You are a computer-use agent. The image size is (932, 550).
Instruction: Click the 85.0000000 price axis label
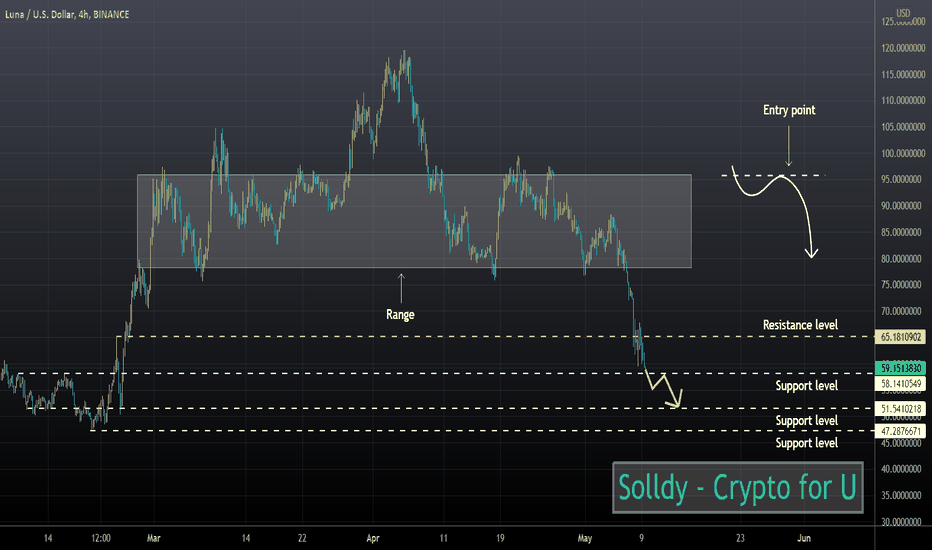tap(903, 232)
